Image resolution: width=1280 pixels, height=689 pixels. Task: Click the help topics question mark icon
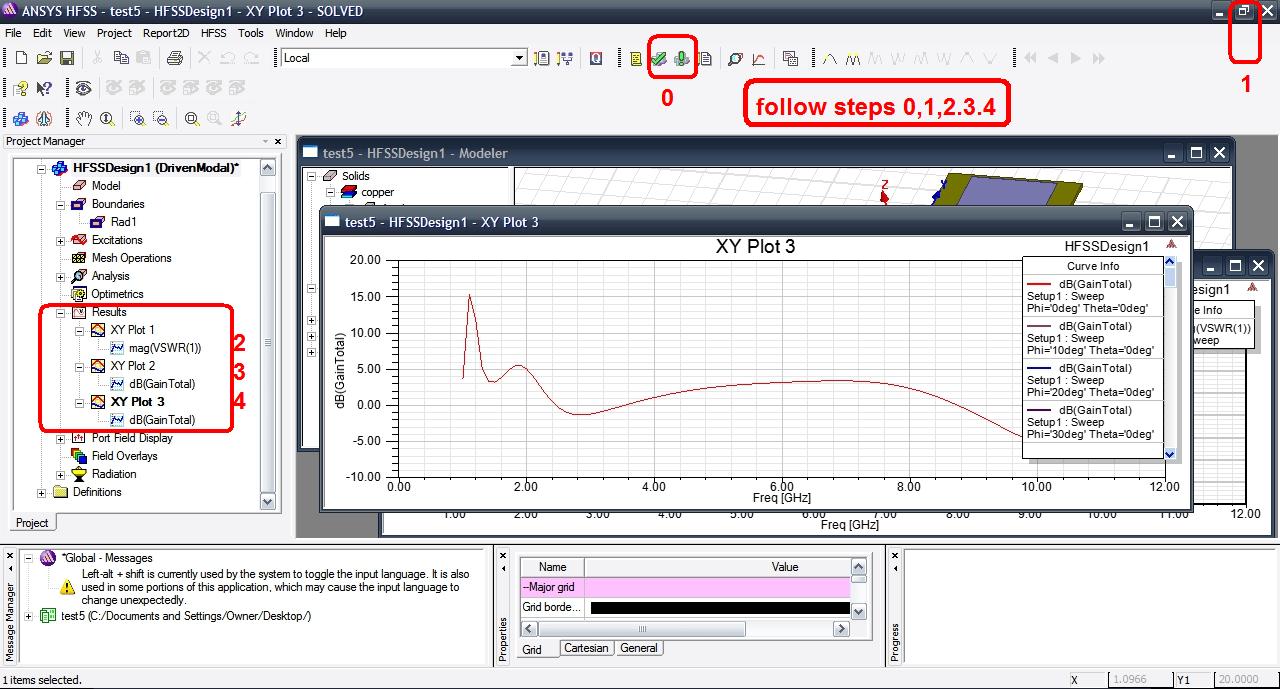(21, 88)
